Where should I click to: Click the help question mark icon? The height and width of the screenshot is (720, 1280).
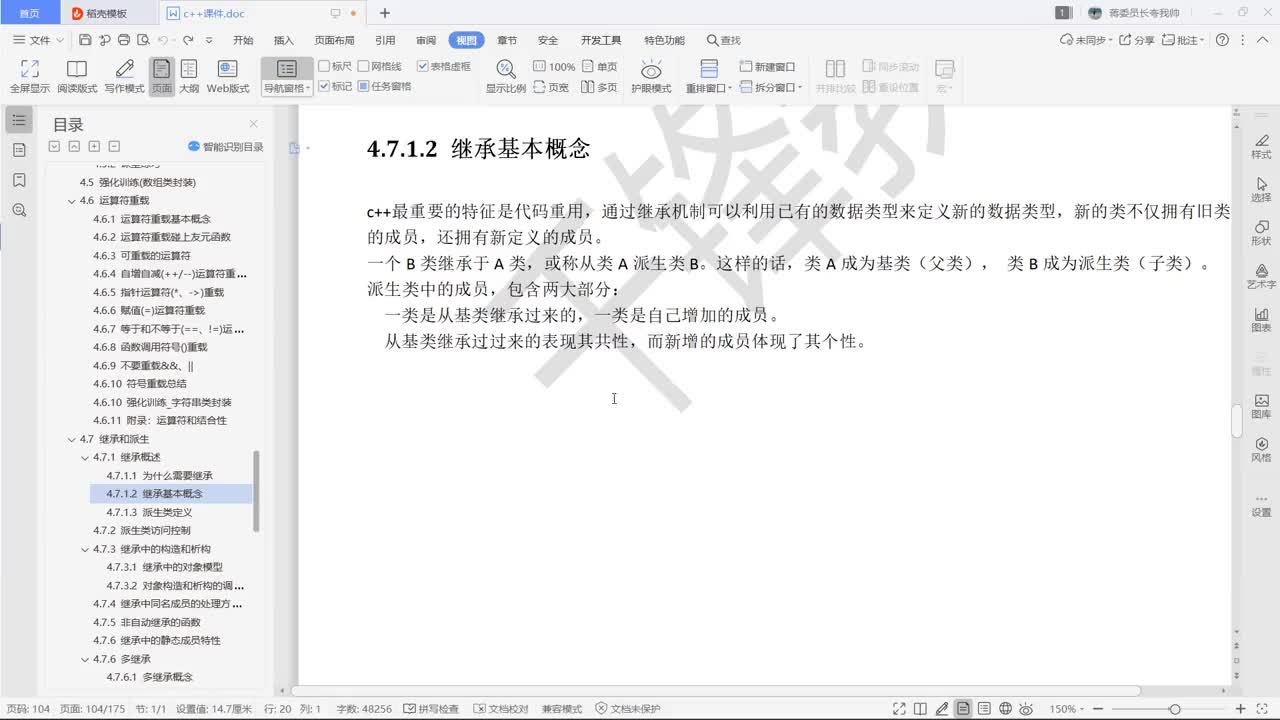coord(1222,40)
